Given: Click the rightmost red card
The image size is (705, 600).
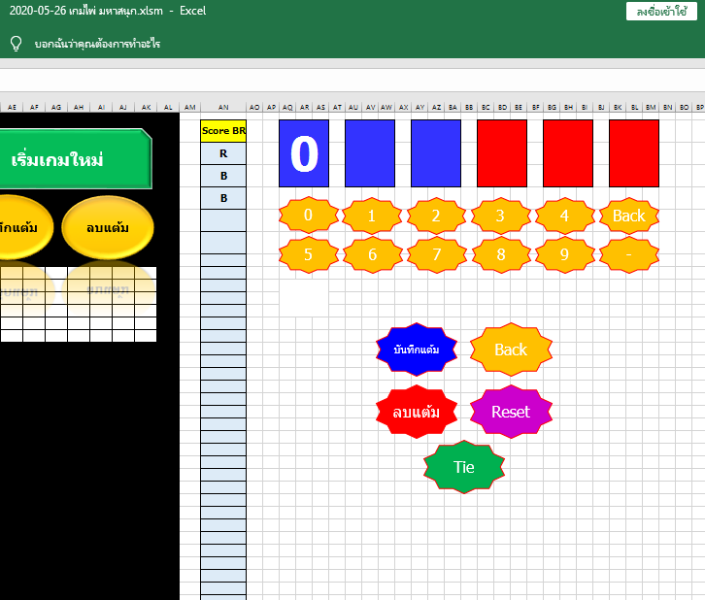Looking at the screenshot, I should [x=634, y=153].
